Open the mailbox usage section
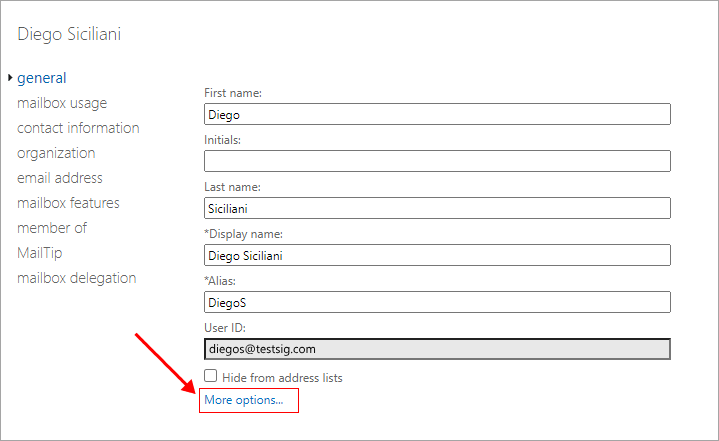The height and width of the screenshot is (441, 719). pos(62,103)
